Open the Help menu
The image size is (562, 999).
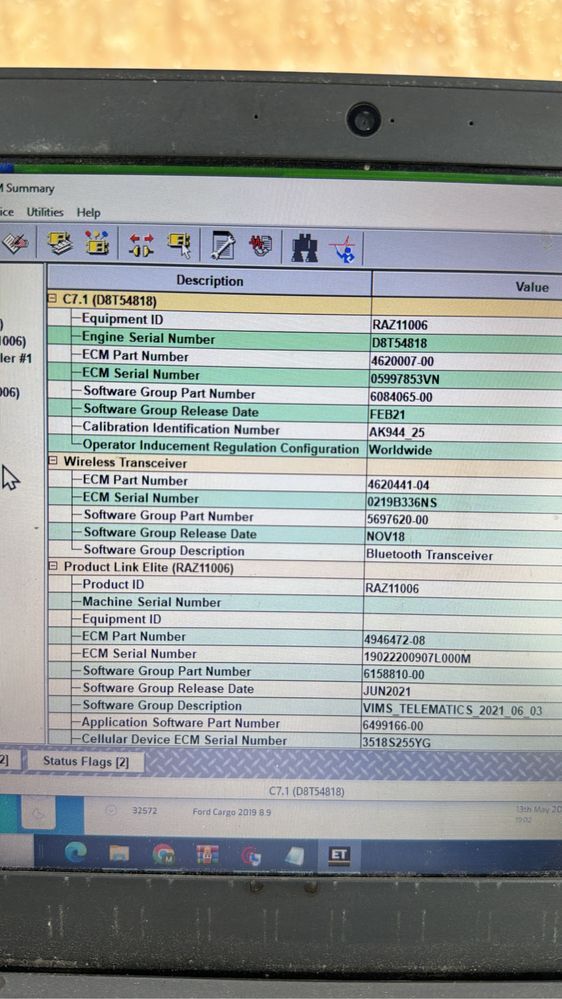pyautogui.click(x=89, y=213)
